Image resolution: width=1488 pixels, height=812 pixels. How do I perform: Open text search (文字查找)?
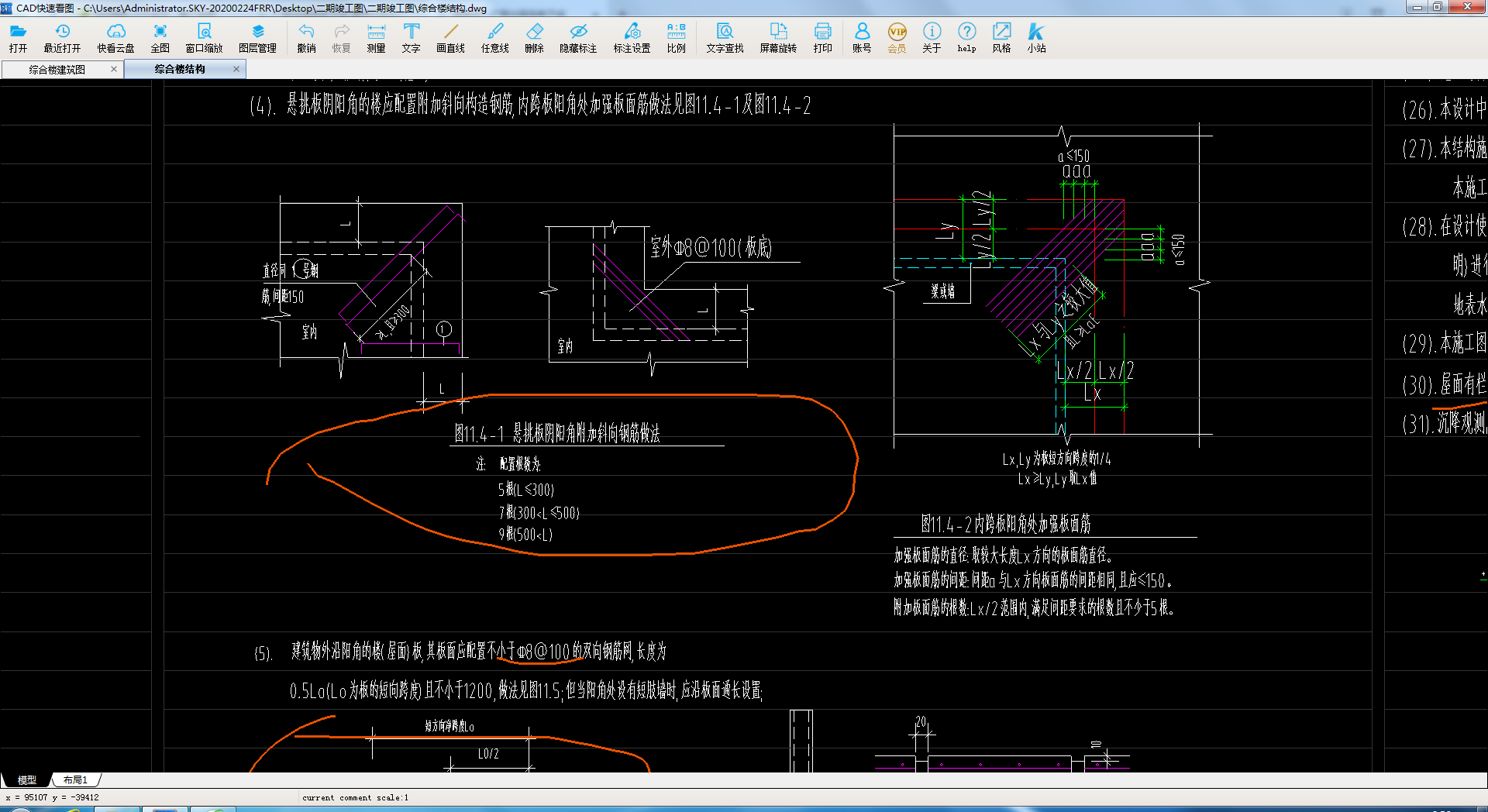725,37
